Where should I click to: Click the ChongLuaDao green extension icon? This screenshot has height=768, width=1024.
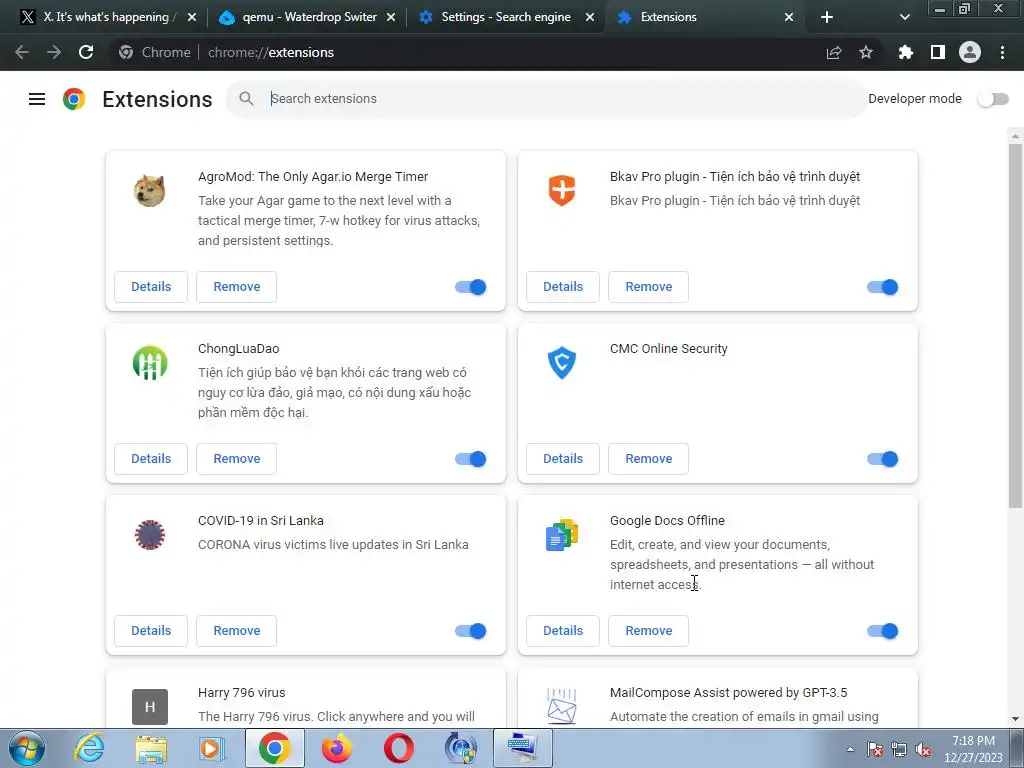coord(150,363)
